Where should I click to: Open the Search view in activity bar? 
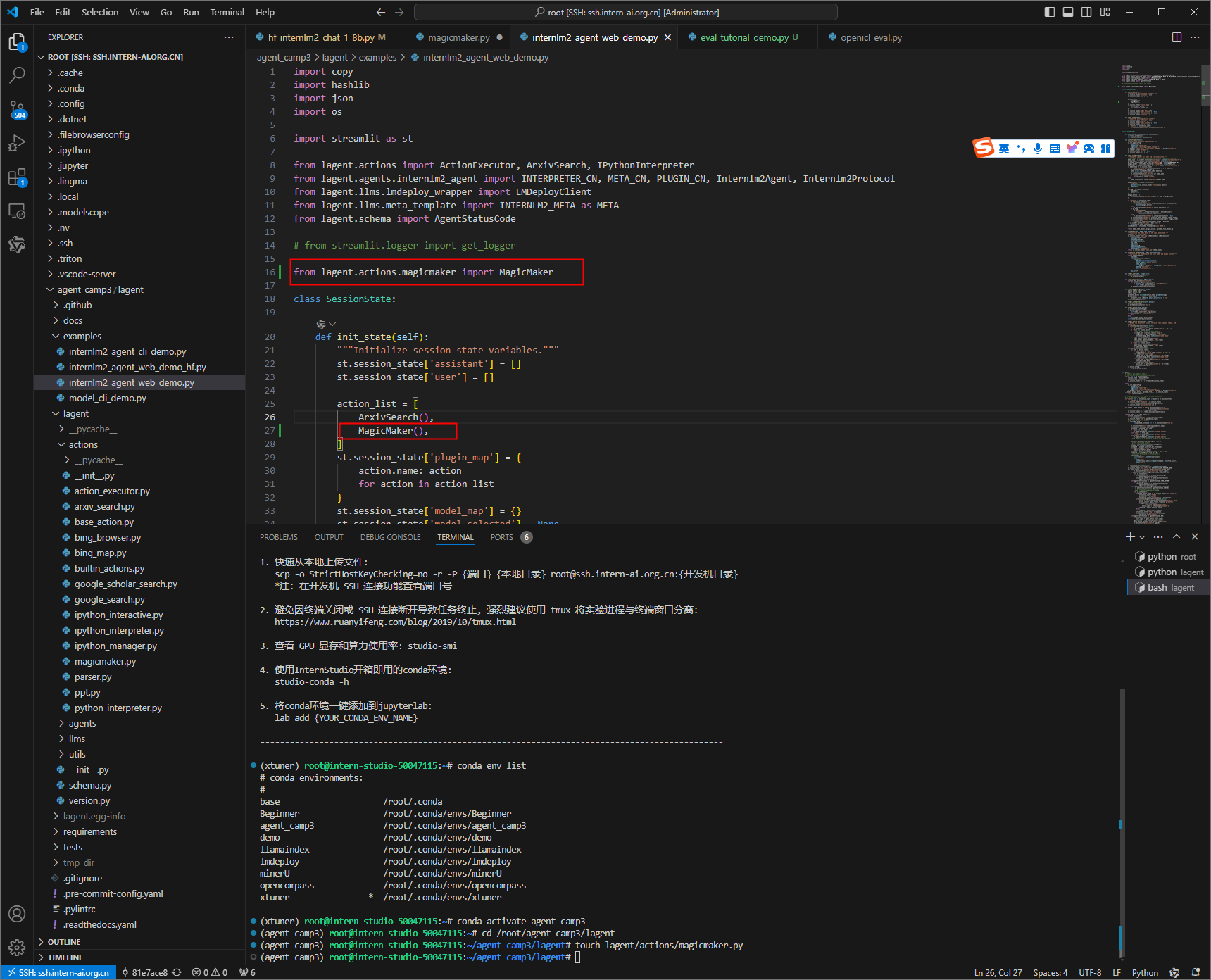click(x=17, y=75)
